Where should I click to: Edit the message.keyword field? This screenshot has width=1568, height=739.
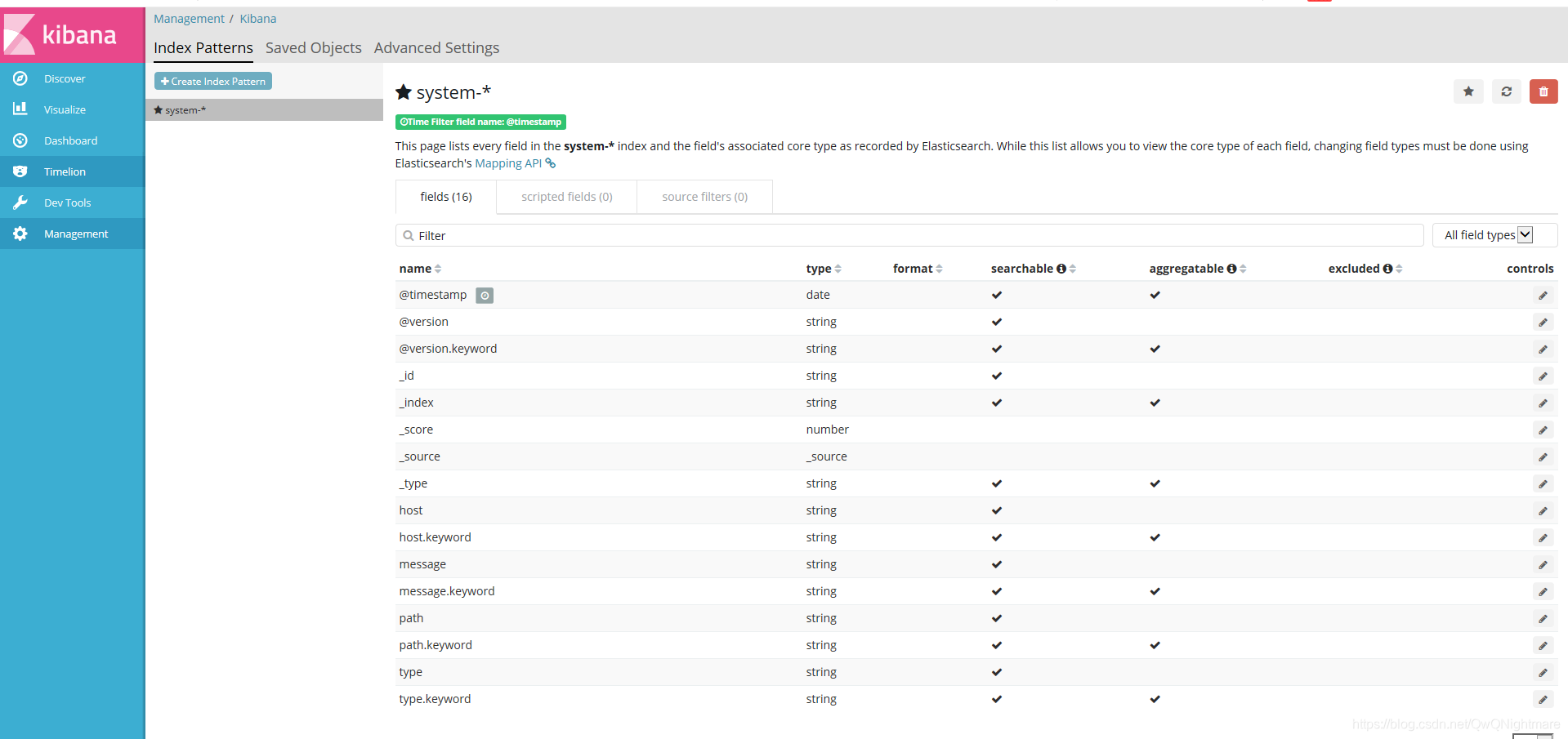pos(1543,592)
